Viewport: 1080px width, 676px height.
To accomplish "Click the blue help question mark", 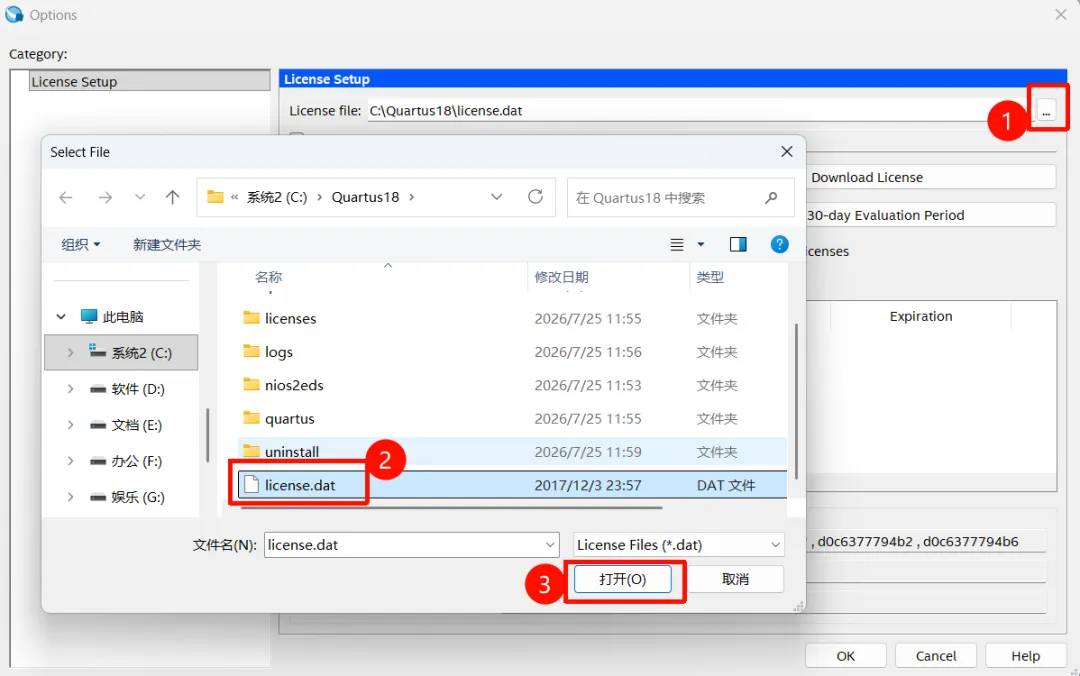I will point(779,244).
